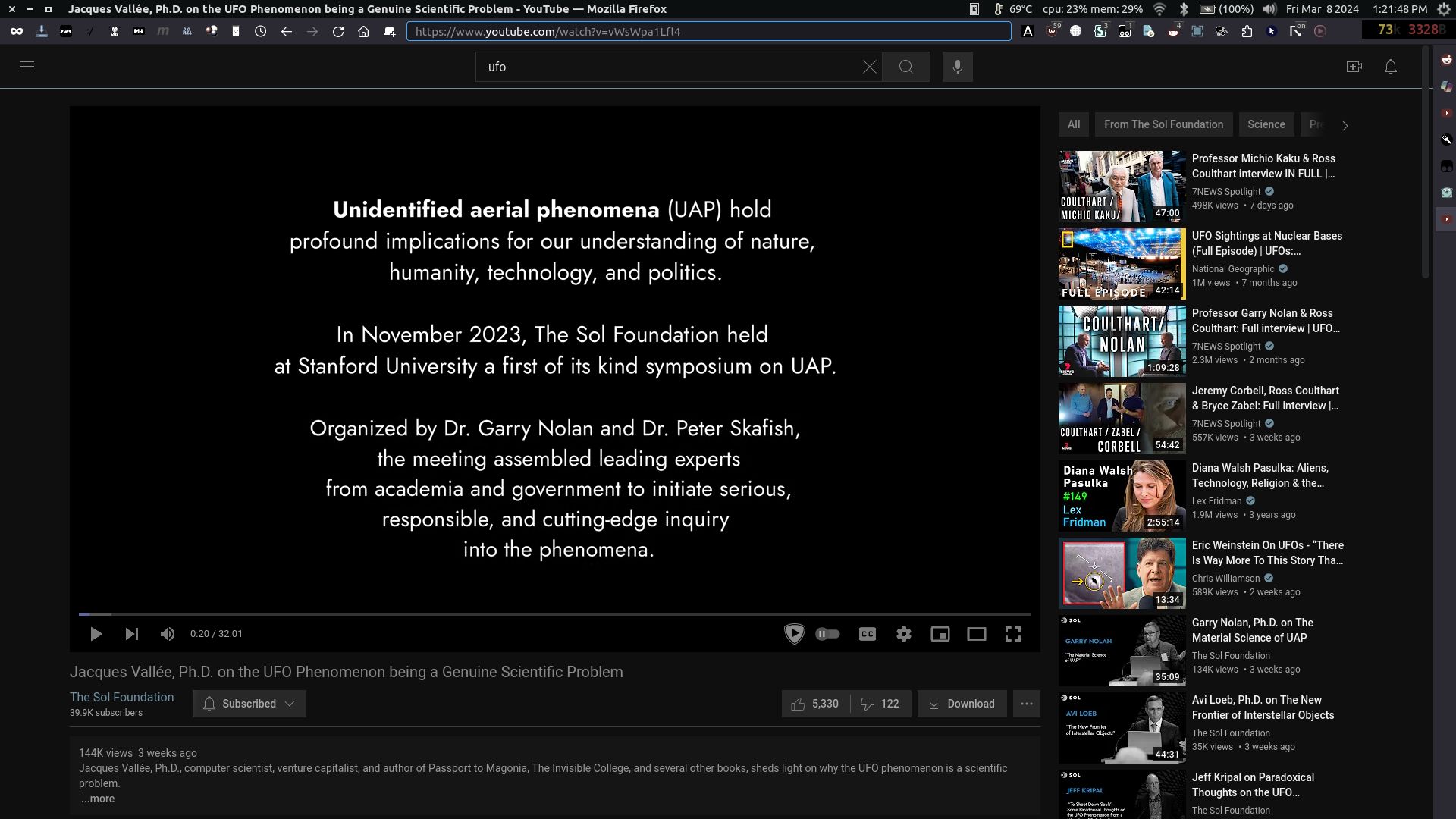Play the video

click(96, 634)
